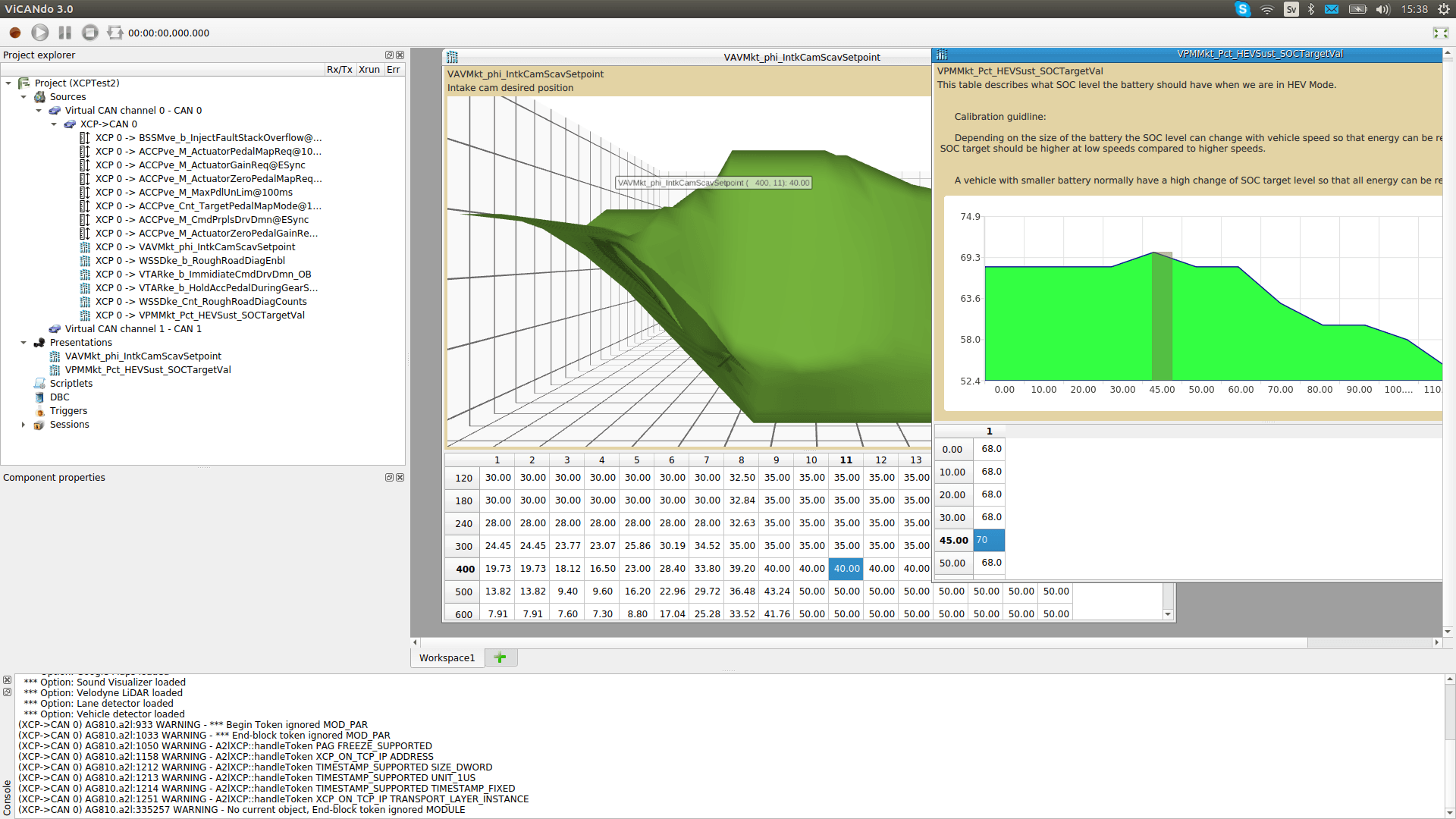This screenshot has width=1456, height=819.
Task: Select the Scriptlets item in Project explorer
Action: (71, 384)
